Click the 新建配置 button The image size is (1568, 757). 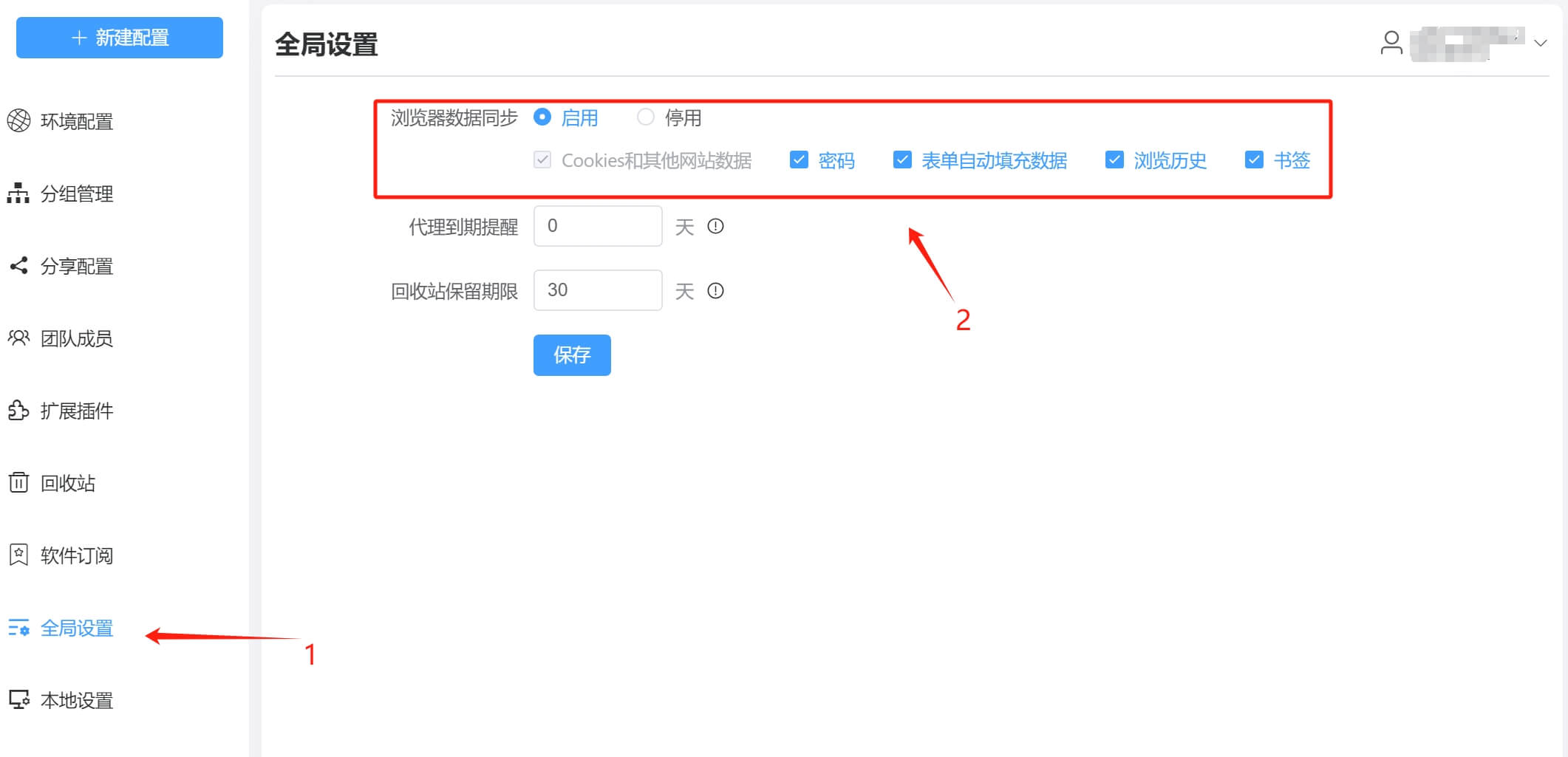[x=120, y=38]
